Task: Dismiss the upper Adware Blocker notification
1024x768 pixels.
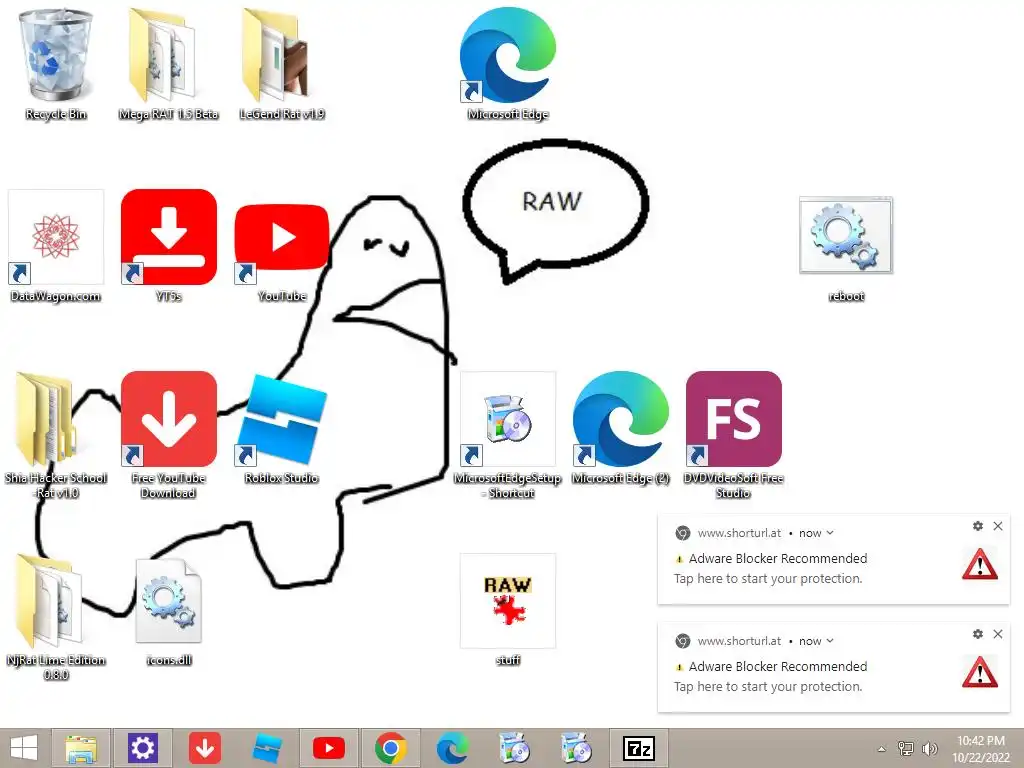Action: pyautogui.click(x=998, y=526)
